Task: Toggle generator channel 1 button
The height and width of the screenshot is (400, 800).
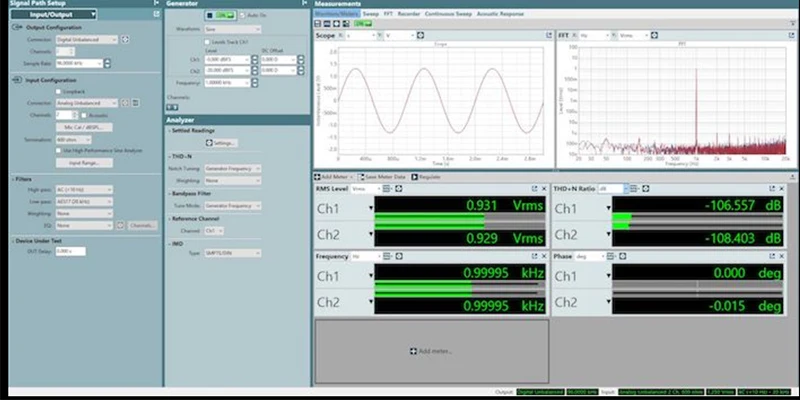Action: (x=169, y=107)
